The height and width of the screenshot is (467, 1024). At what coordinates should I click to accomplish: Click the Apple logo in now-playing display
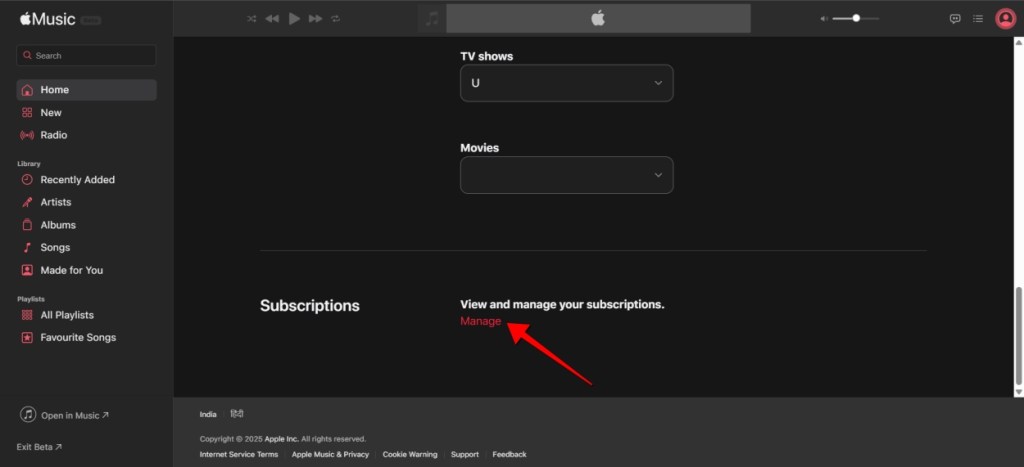[598, 18]
